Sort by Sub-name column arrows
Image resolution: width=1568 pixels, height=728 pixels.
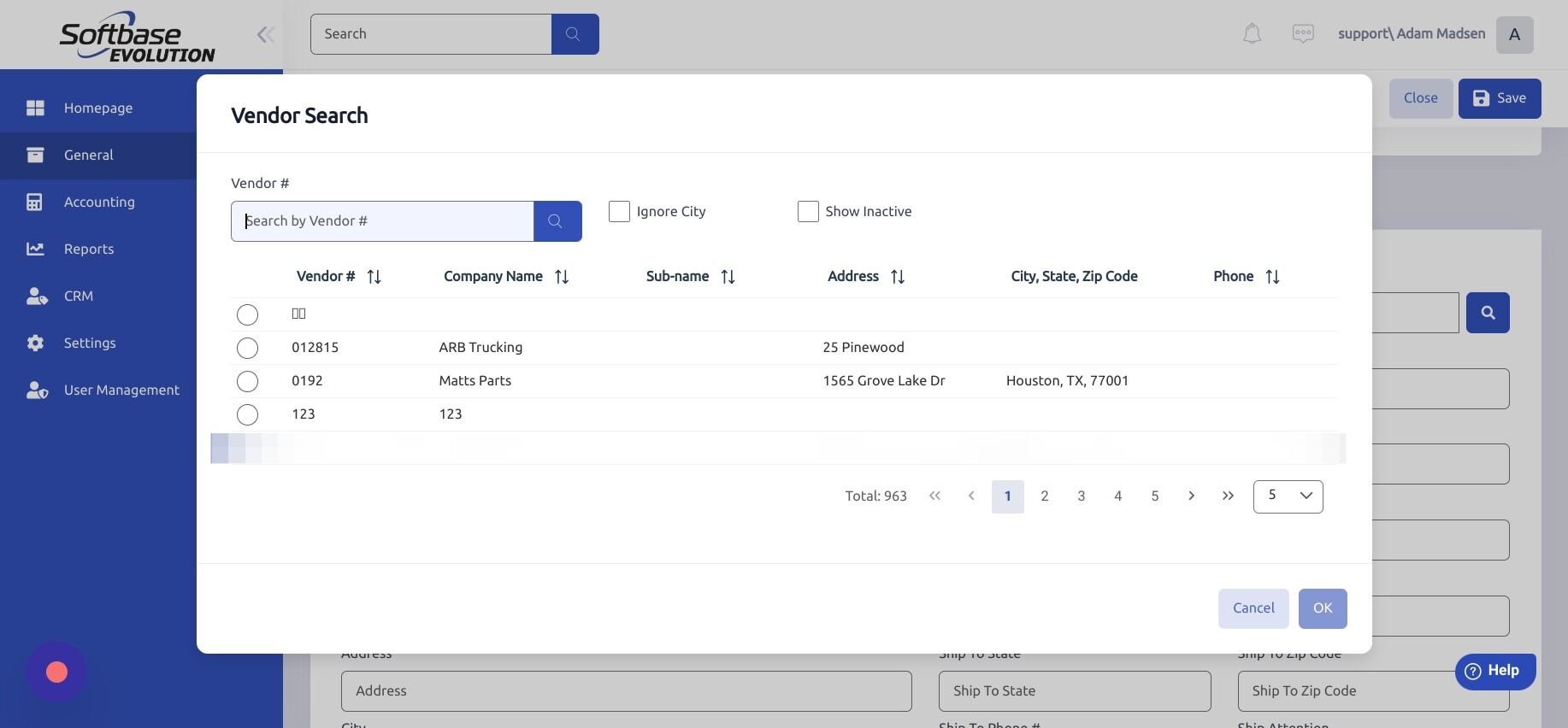728,277
